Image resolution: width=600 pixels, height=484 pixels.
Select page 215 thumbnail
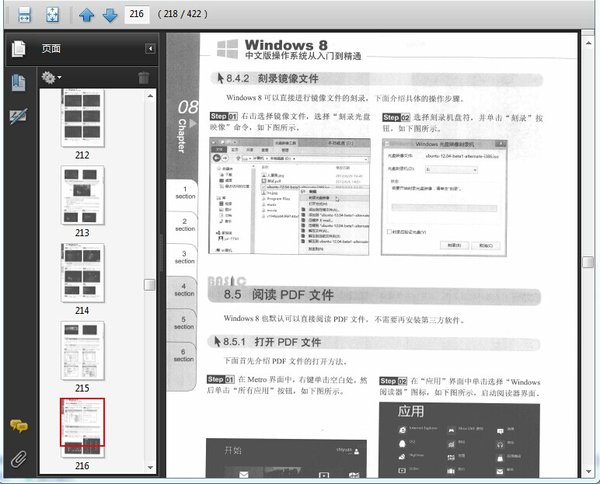coord(82,350)
